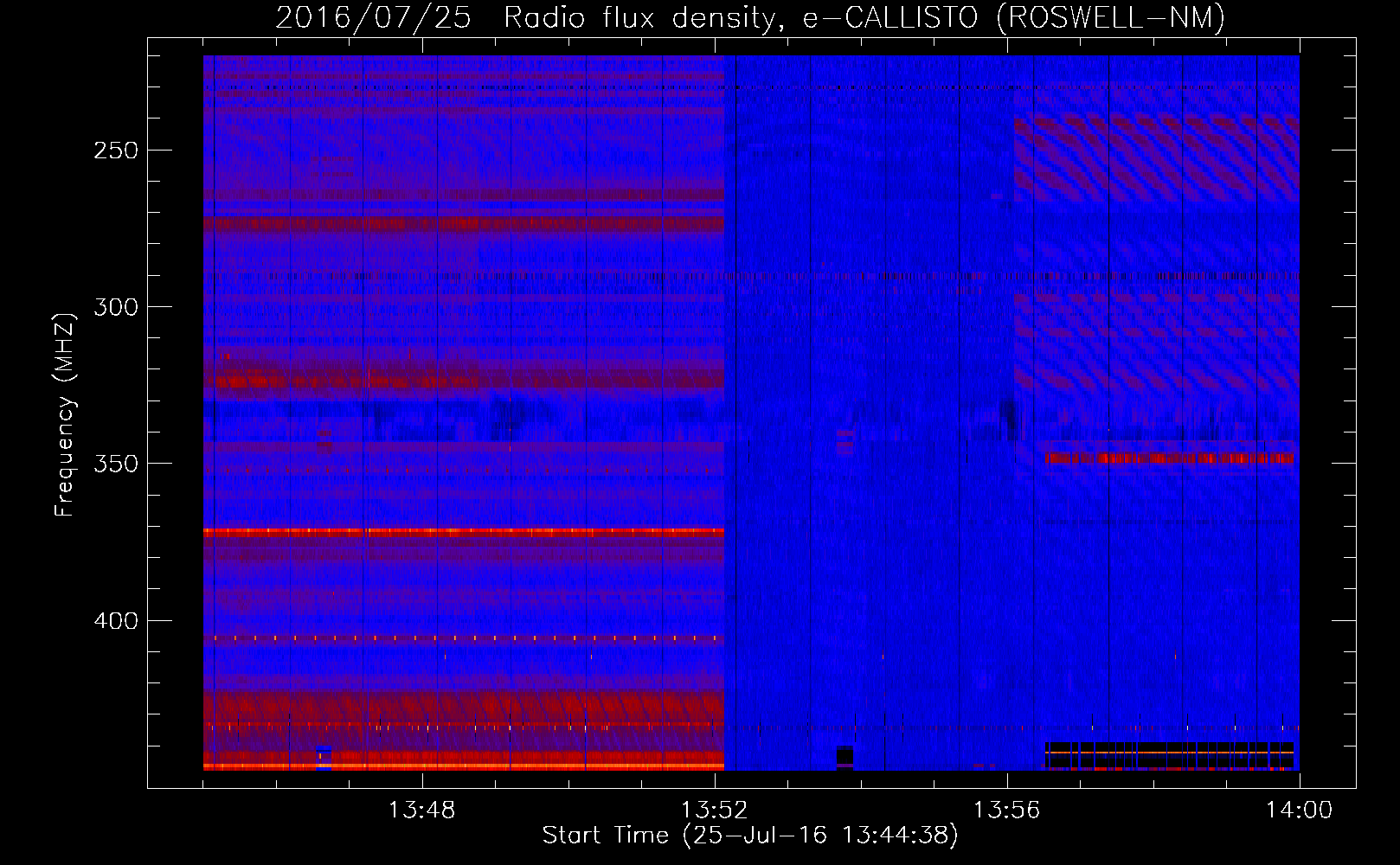Click the 14:00 time tick label
This screenshot has height=865, width=1400.
pos(1299,811)
